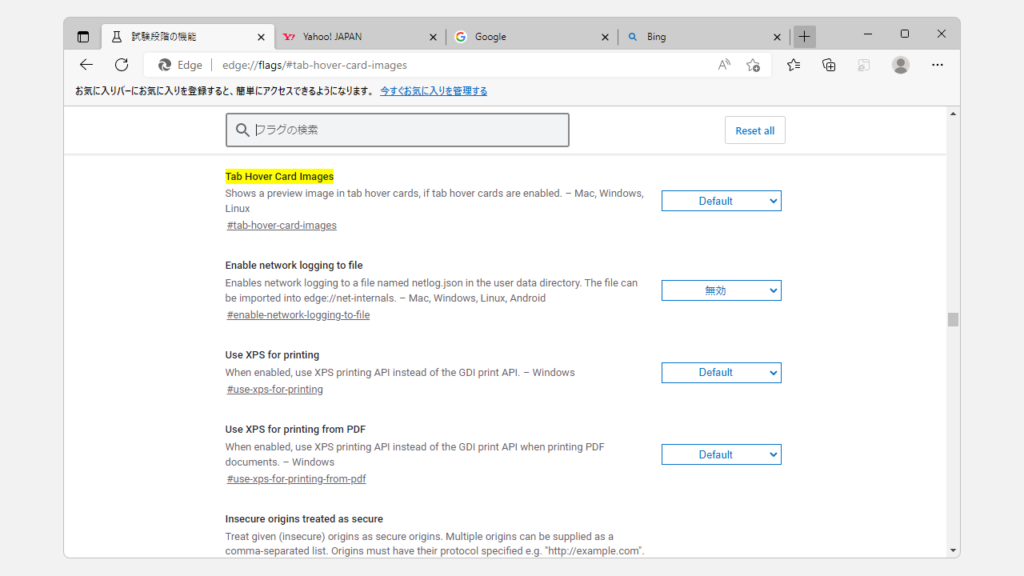The height and width of the screenshot is (576, 1024).
Task: Click the Edge logo in address bar
Action: [x=165, y=65]
